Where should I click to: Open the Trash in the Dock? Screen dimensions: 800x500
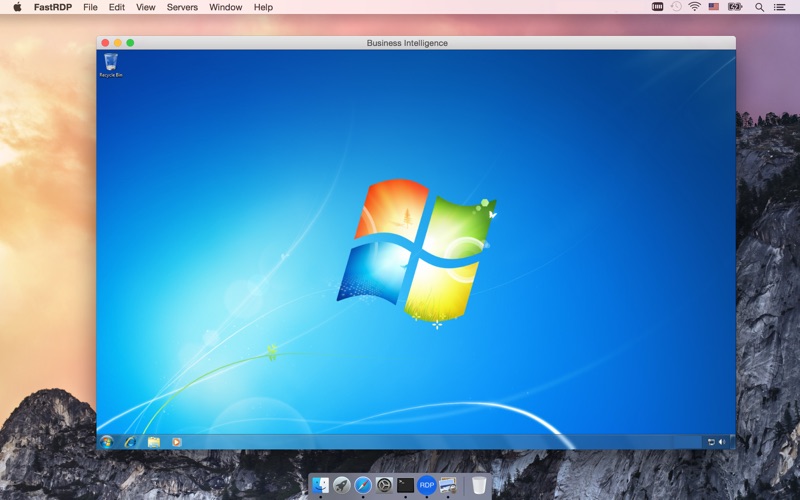tap(479, 485)
